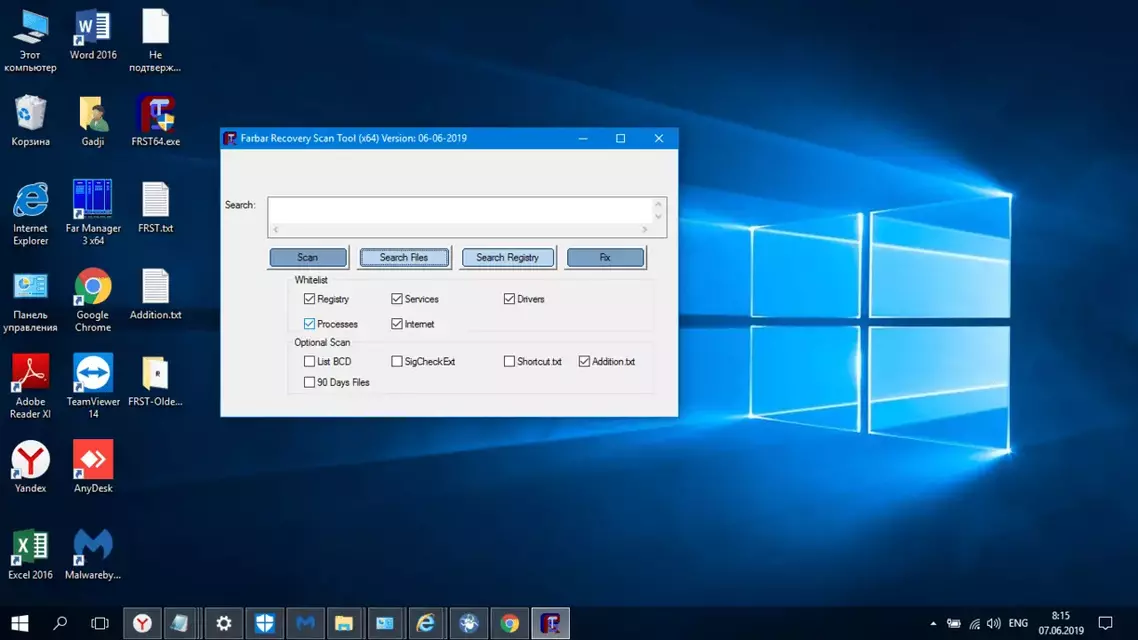Show hidden icons in the system tray
Viewport: 1138px width, 640px height.
[x=933, y=623]
